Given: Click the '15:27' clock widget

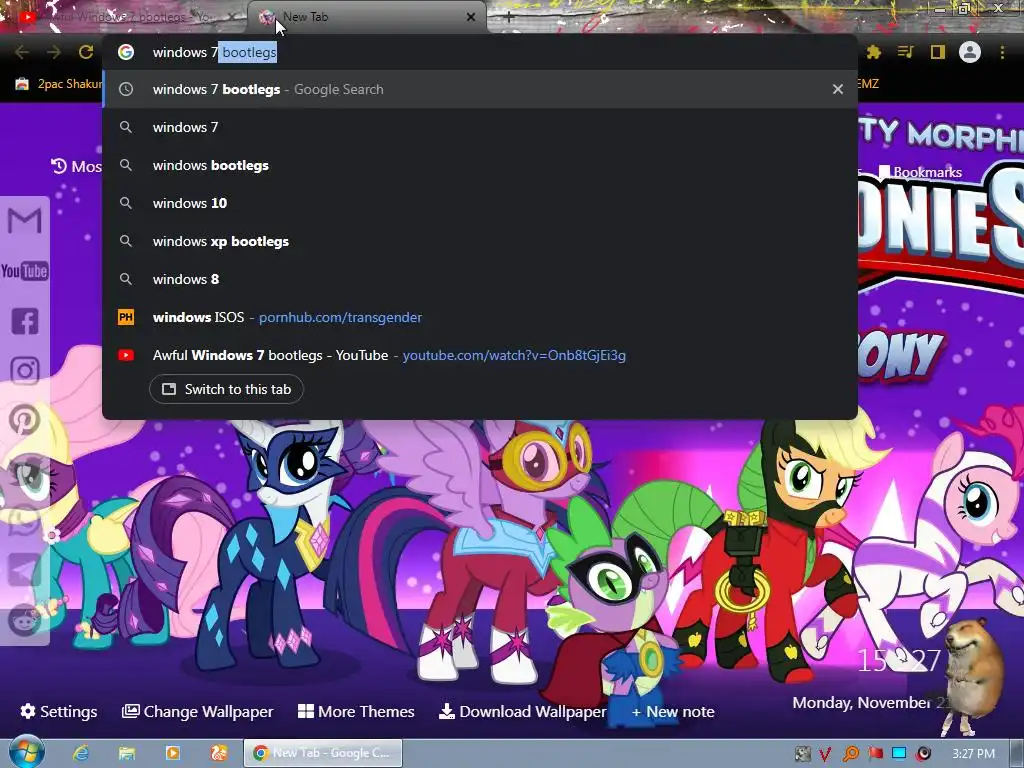Looking at the screenshot, I should [899, 661].
